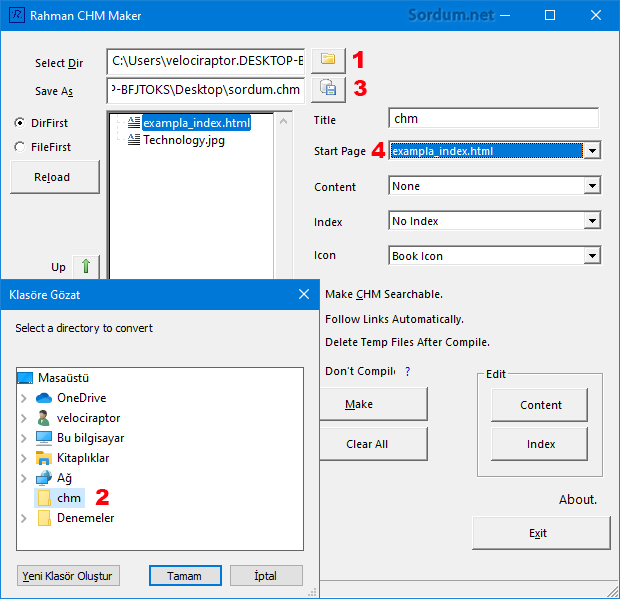Click the velociraptor user icon
Image resolution: width=620 pixels, height=599 pixels.
(43, 418)
